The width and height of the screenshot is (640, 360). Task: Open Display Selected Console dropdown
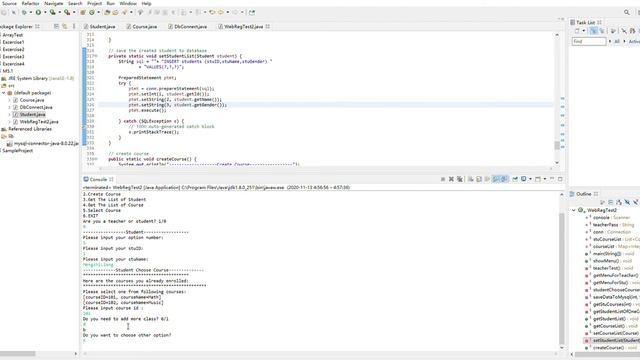pos(530,179)
